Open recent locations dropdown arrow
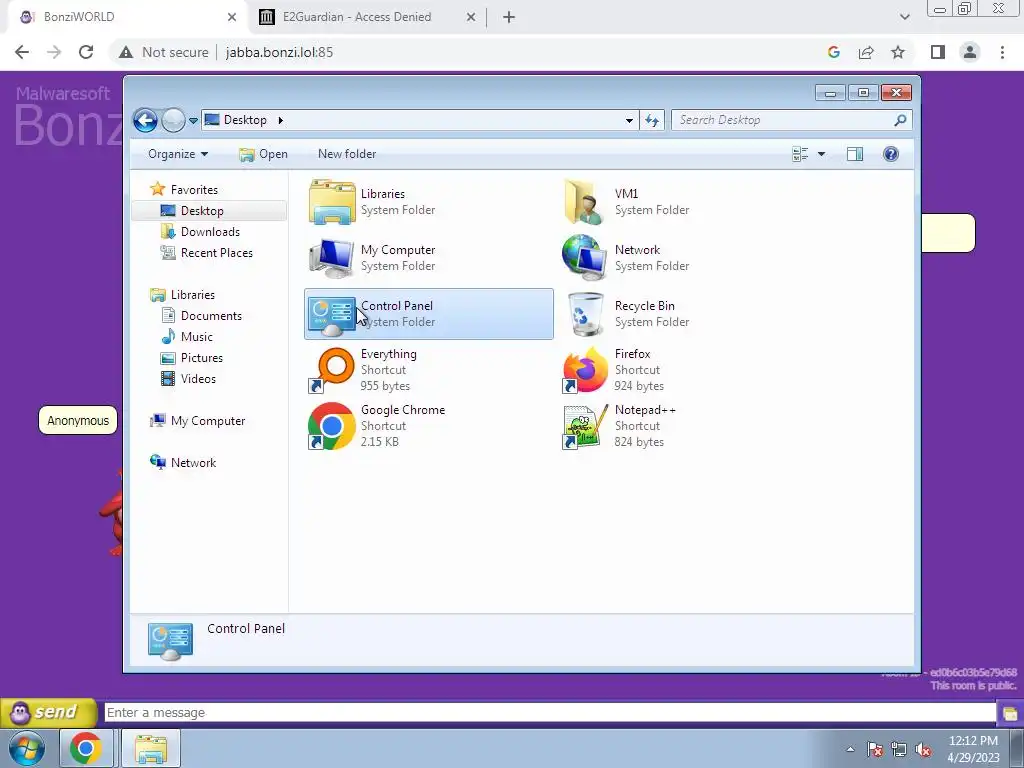Screen dimensions: 1024x768 pyautogui.click(x=193, y=121)
